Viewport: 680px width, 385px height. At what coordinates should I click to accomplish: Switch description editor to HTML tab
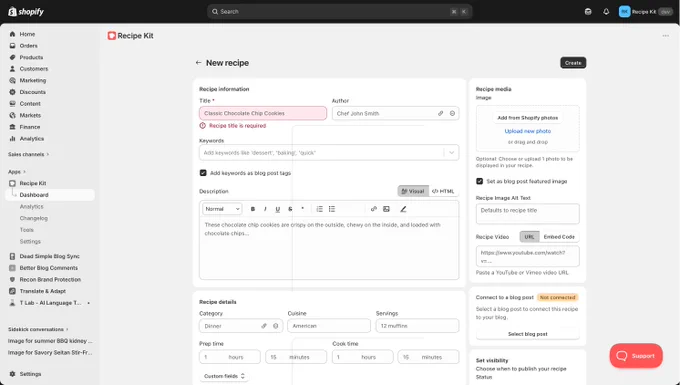point(443,191)
